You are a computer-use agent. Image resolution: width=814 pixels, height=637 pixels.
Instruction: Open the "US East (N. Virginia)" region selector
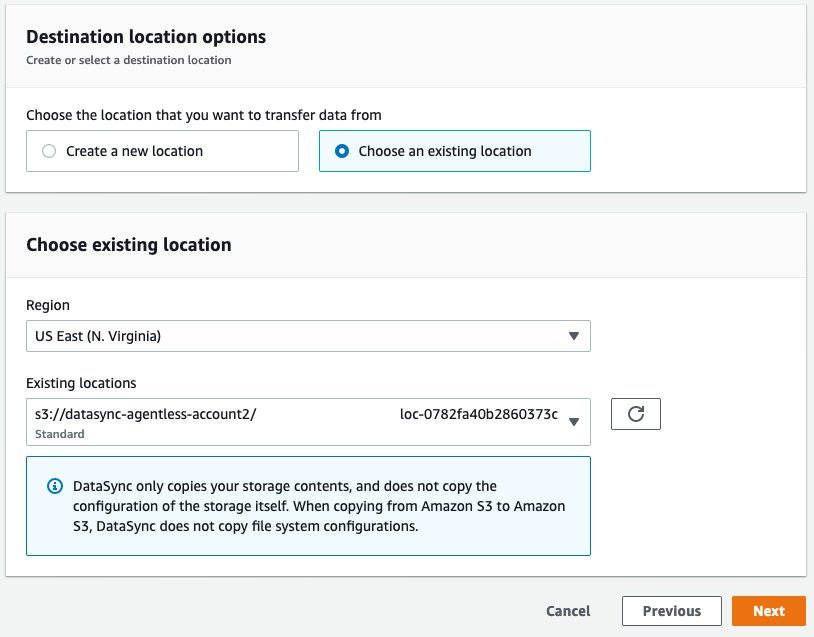tap(300, 336)
